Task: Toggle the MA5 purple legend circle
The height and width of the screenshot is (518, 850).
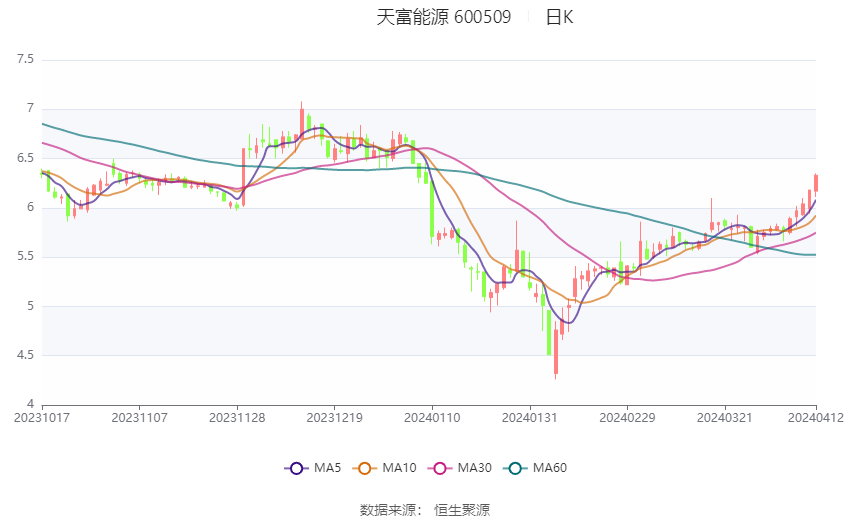Action: click(295, 468)
